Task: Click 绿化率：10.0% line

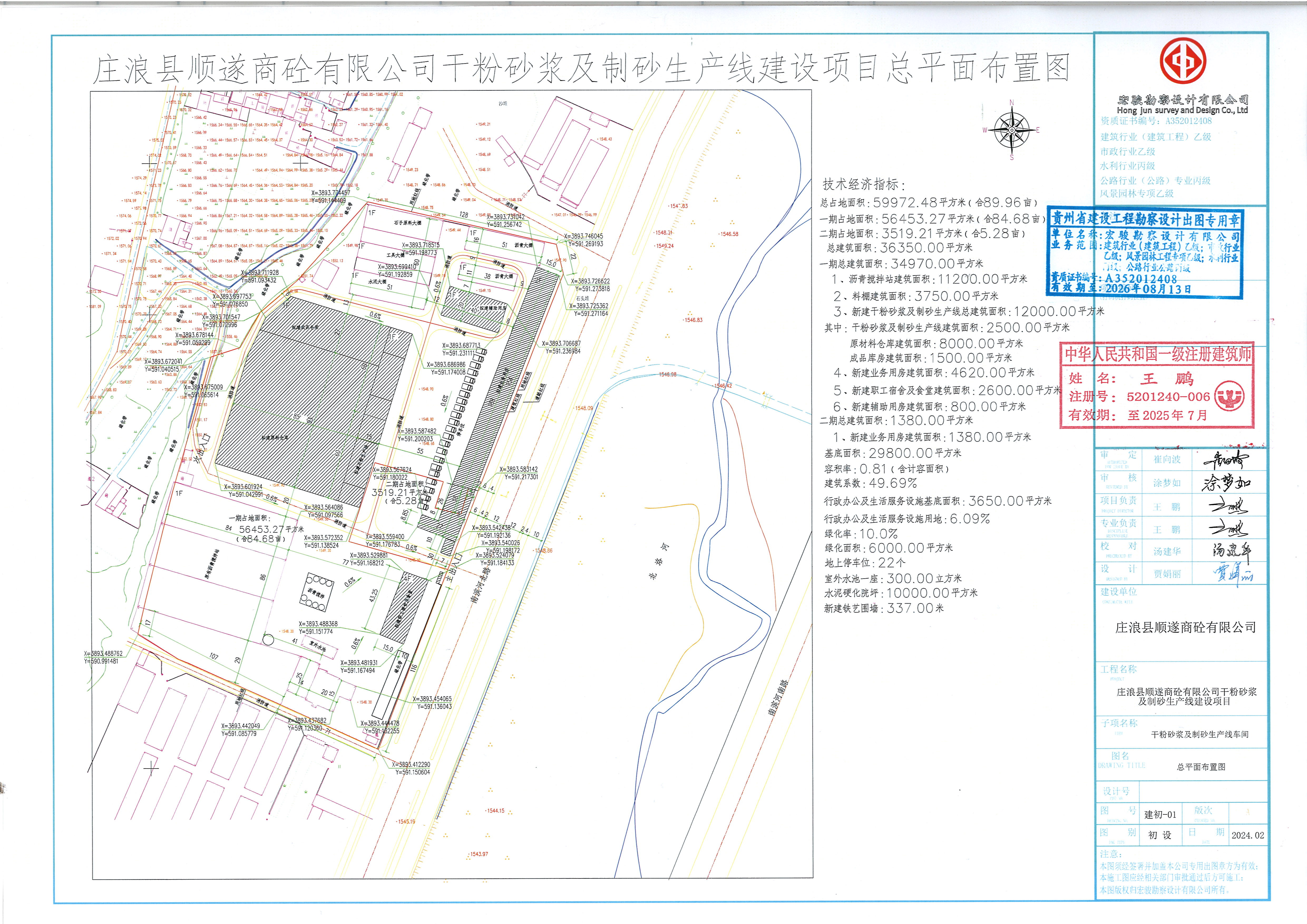Action: [861, 534]
